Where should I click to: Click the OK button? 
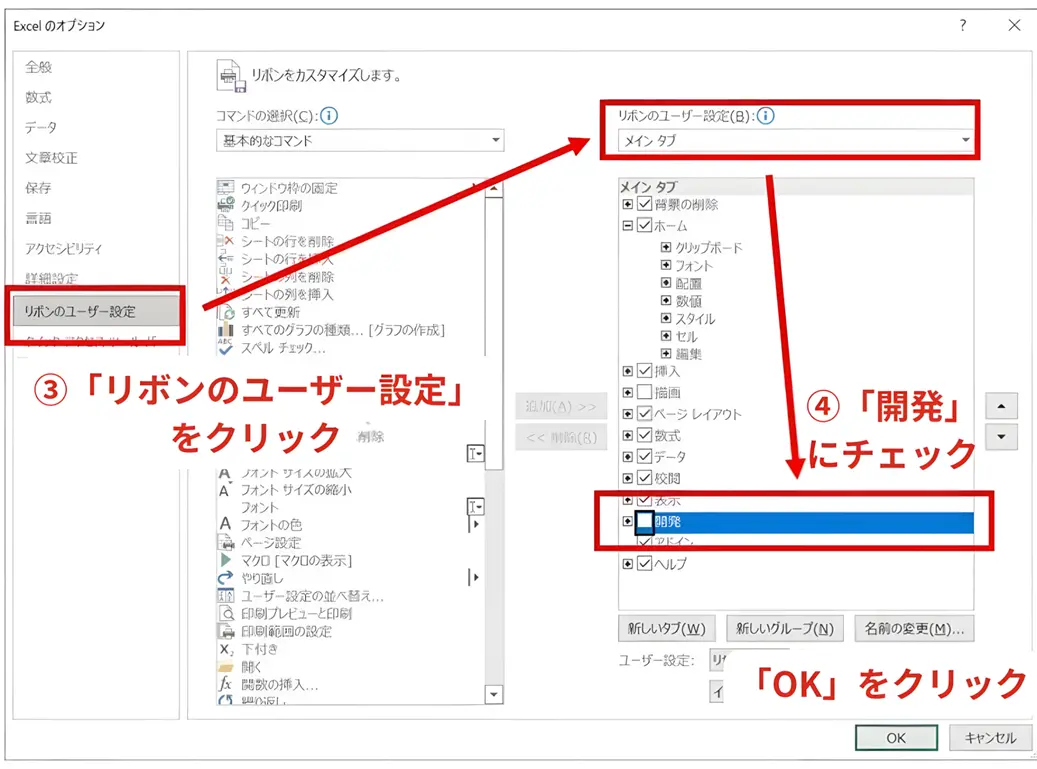click(896, 738)
